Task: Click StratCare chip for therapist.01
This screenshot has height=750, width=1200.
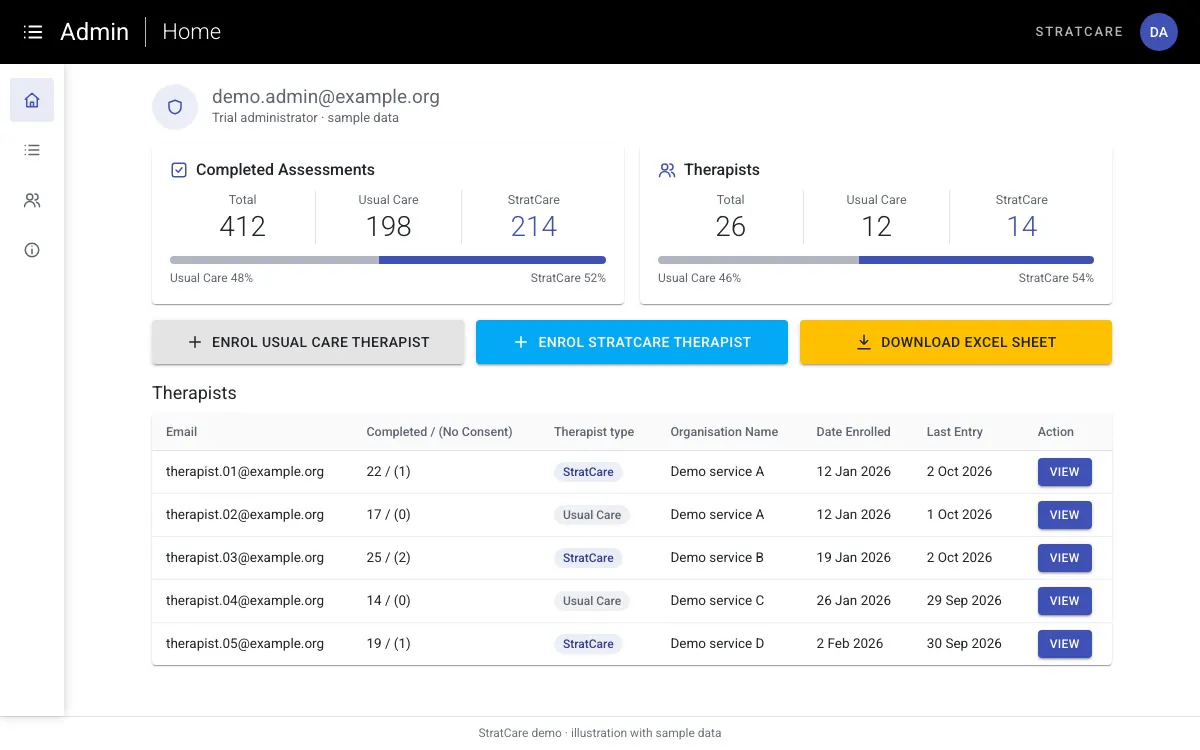Action: [588, 472]
